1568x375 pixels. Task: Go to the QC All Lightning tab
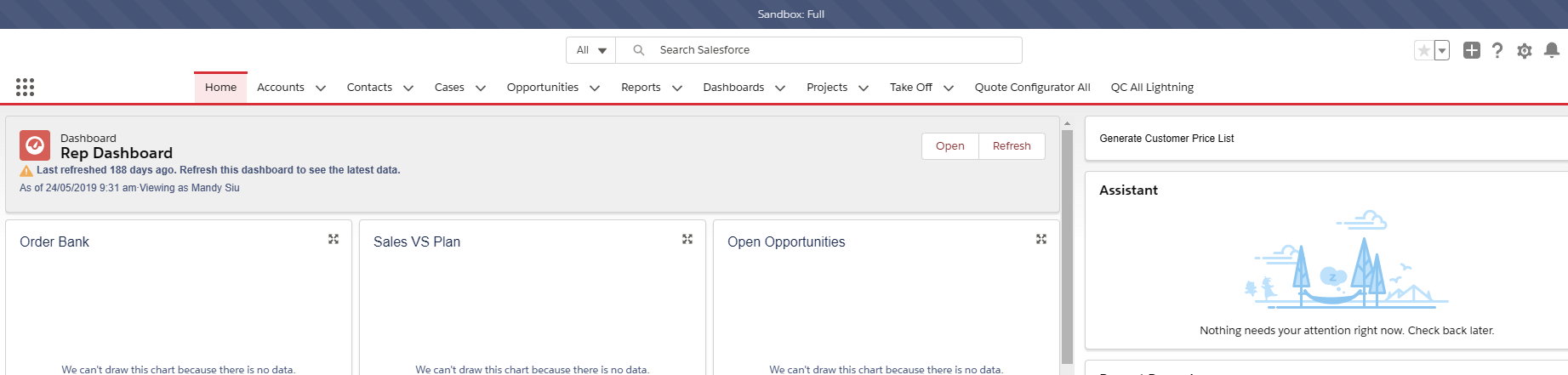click(1152, 88)
